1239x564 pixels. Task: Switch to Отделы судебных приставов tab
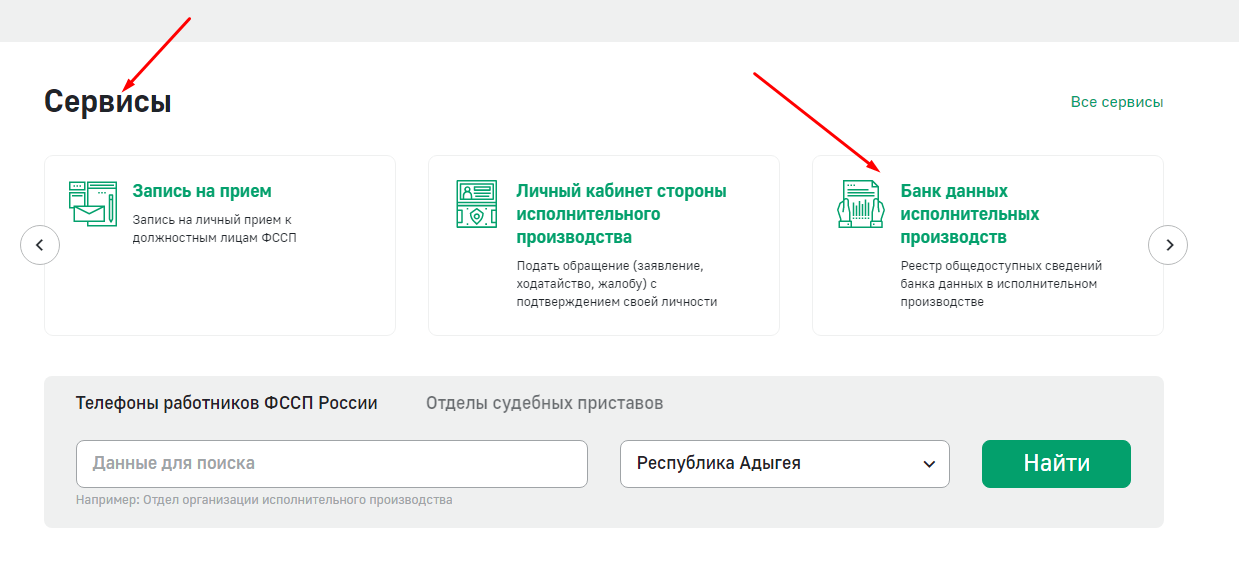(x=544, y=403)
